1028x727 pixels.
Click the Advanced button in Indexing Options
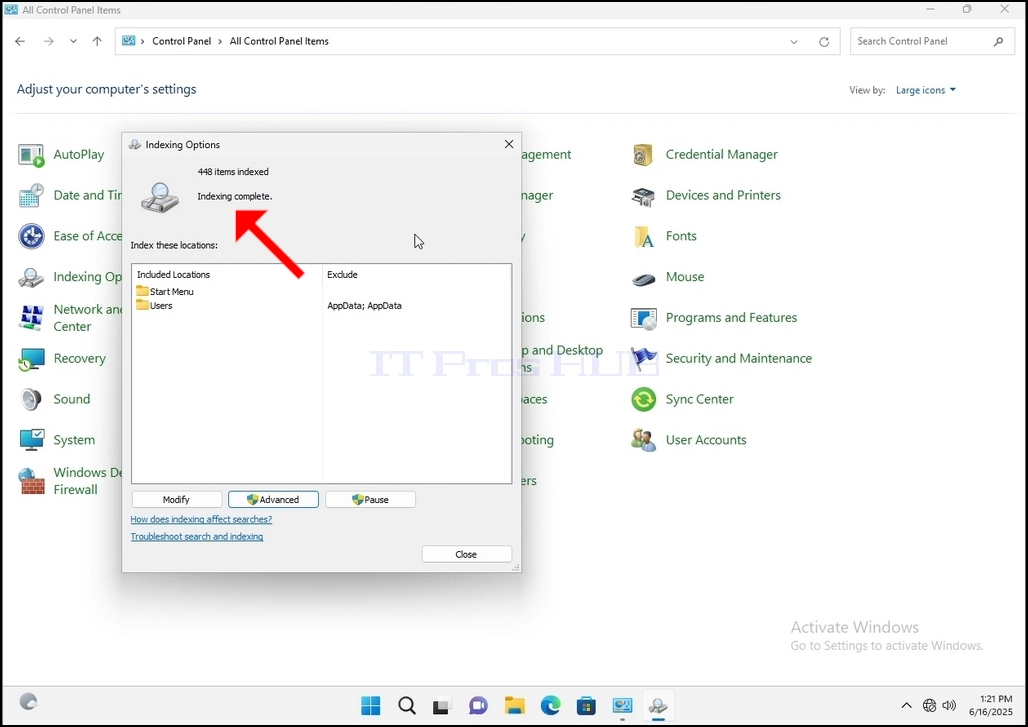273,500
